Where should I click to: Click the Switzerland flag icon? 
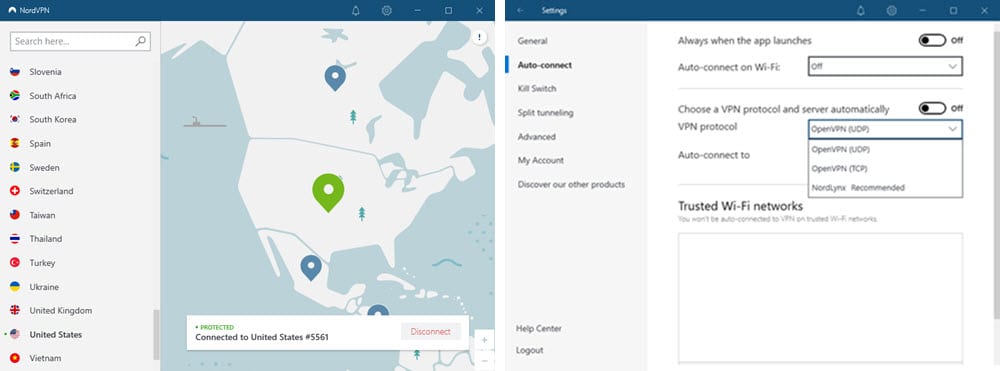[15, 191]
